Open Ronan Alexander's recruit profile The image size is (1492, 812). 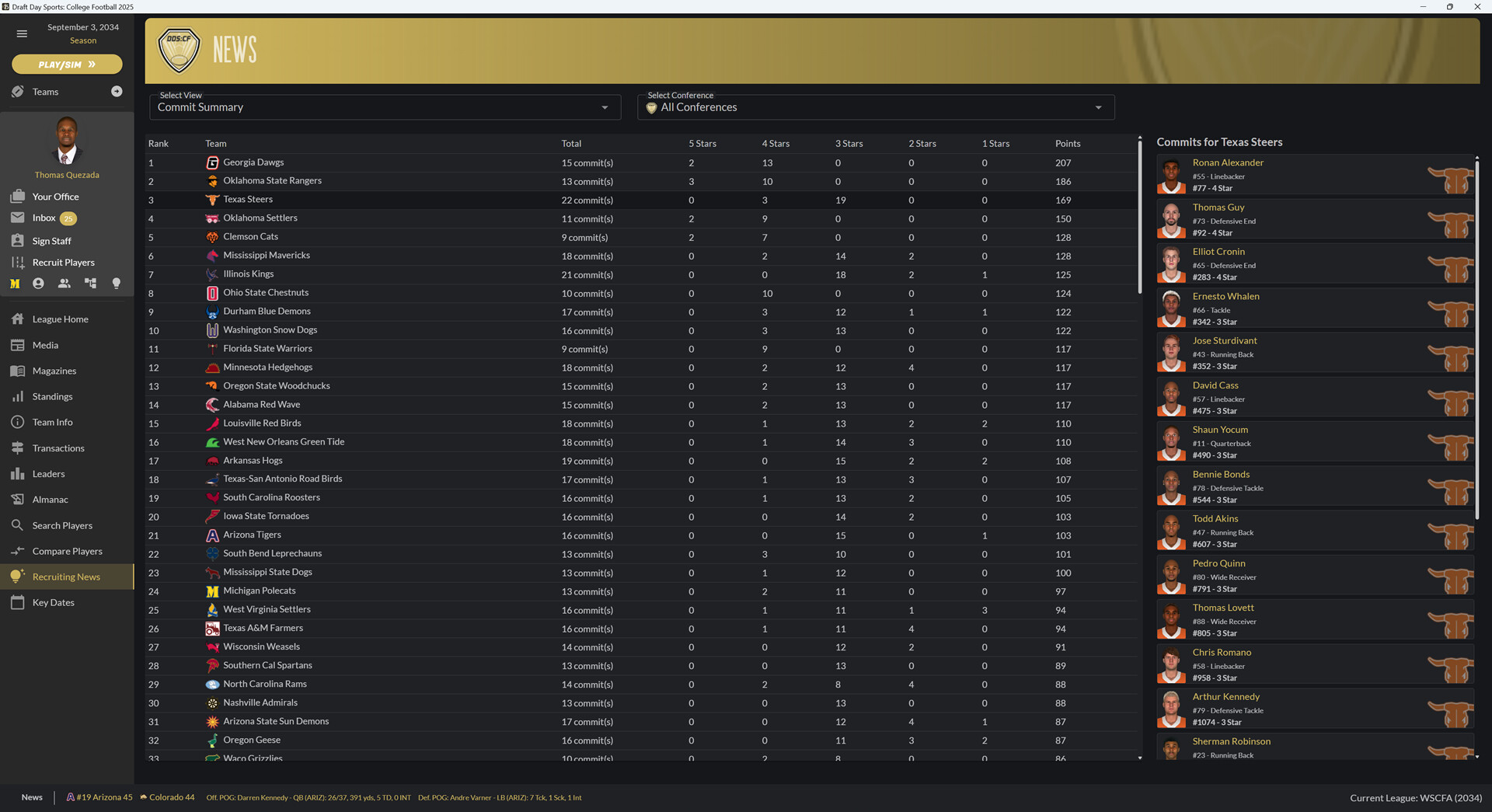1228,162
